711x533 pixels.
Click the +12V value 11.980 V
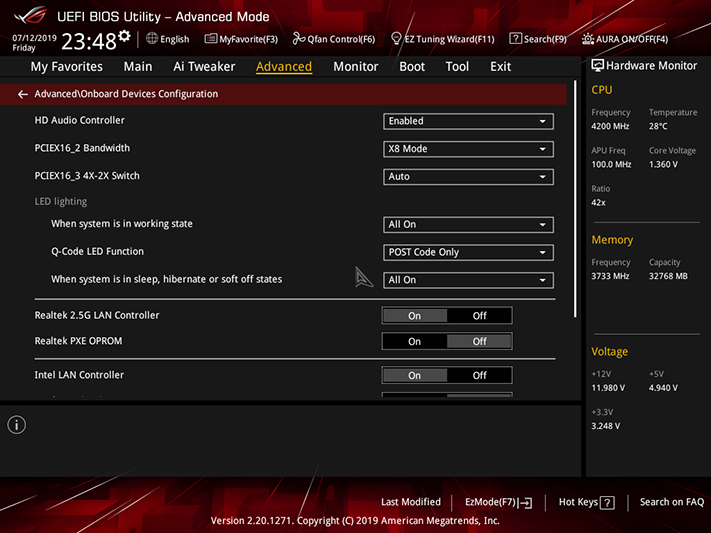608,388
